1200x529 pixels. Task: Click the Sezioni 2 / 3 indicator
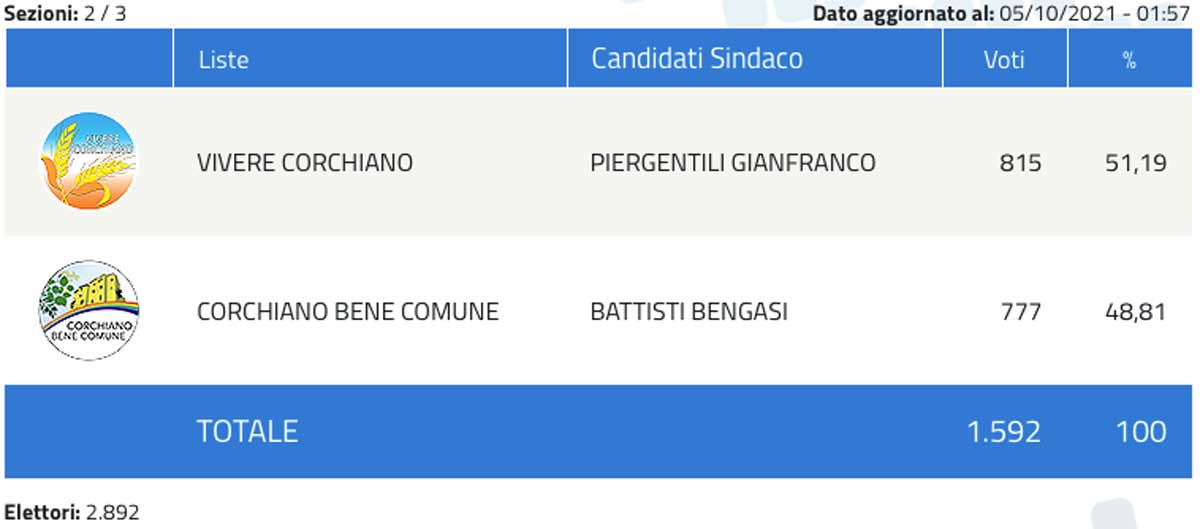[x=66, y=13]
